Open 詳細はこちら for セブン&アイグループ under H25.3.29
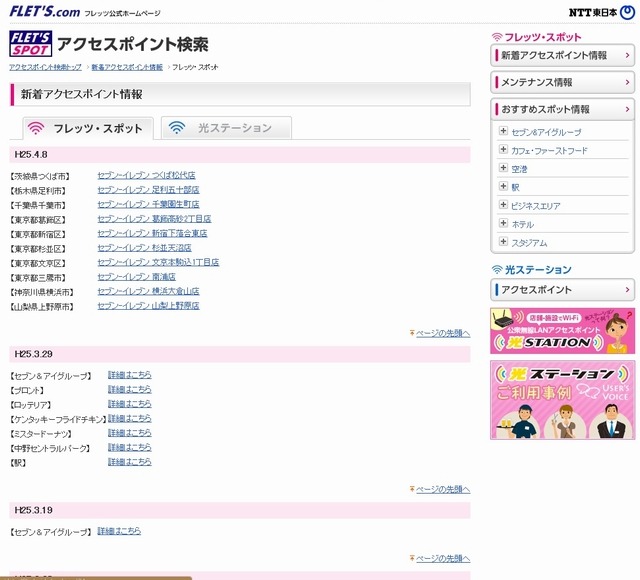 tap(129, 375)
